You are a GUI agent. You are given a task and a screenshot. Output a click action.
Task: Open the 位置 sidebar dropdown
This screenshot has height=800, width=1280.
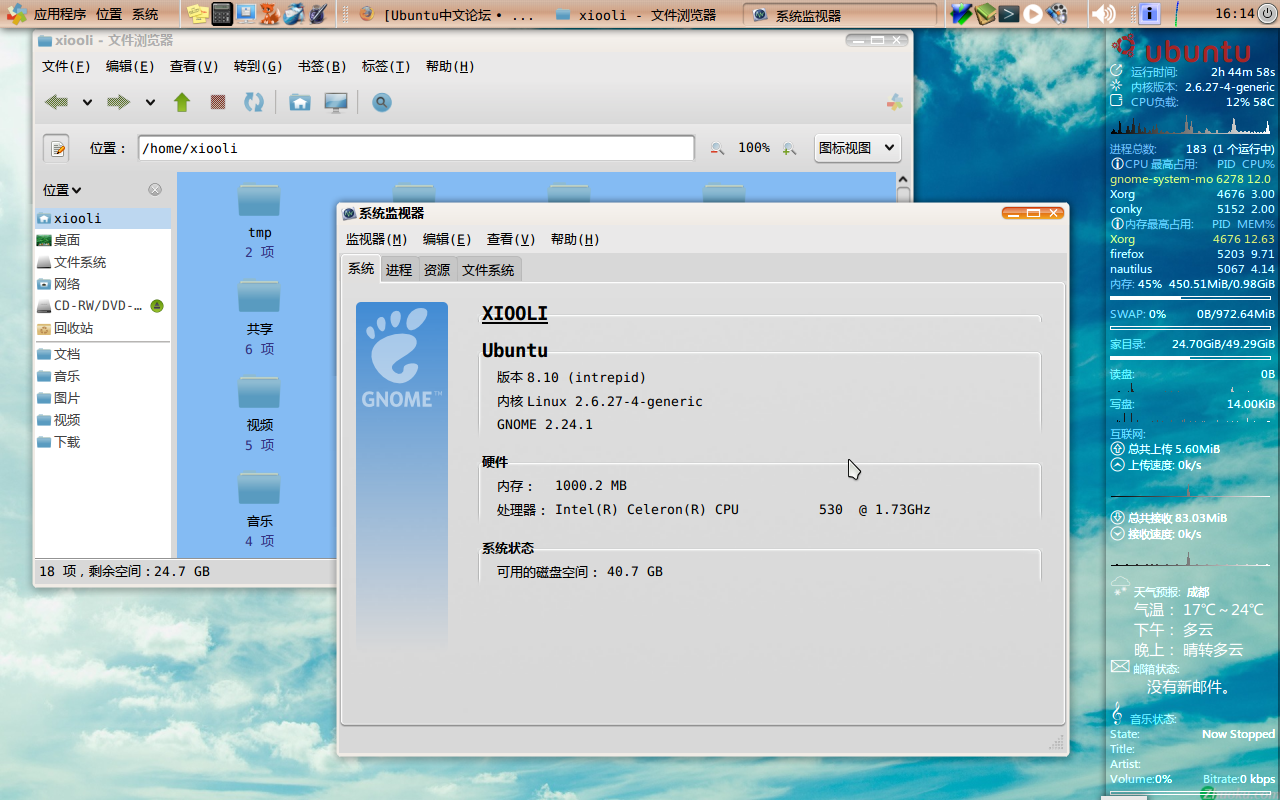[62, 190]
